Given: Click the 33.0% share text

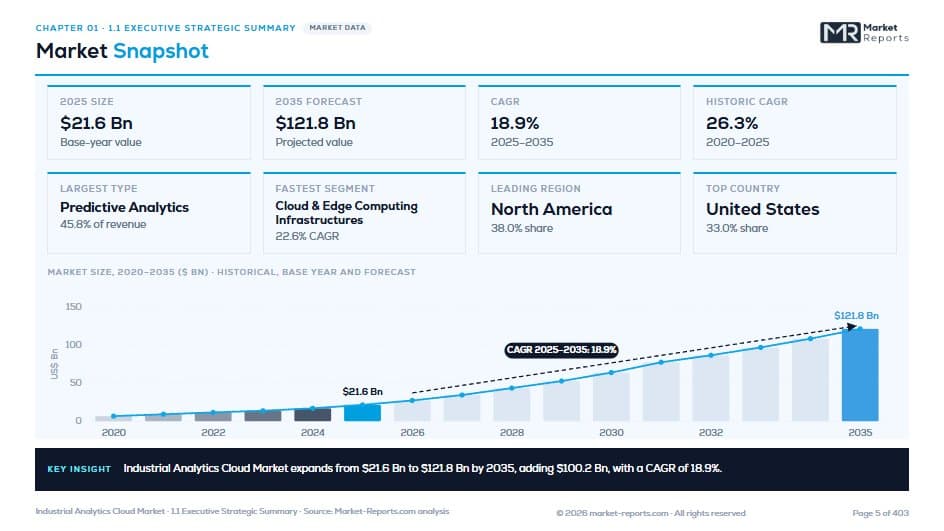Looking at the screenshot, I should 737,228.
